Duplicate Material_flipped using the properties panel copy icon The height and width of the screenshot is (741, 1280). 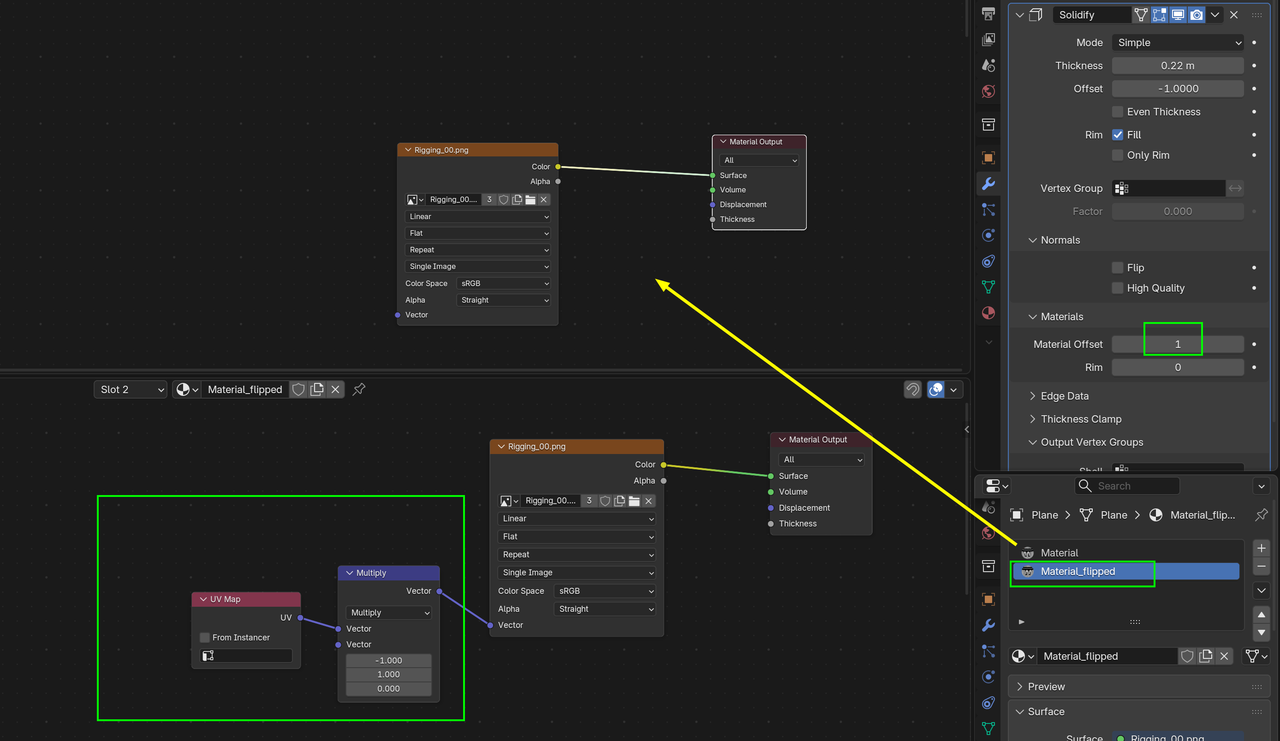pyautogui.click(x=1206, y=656)
